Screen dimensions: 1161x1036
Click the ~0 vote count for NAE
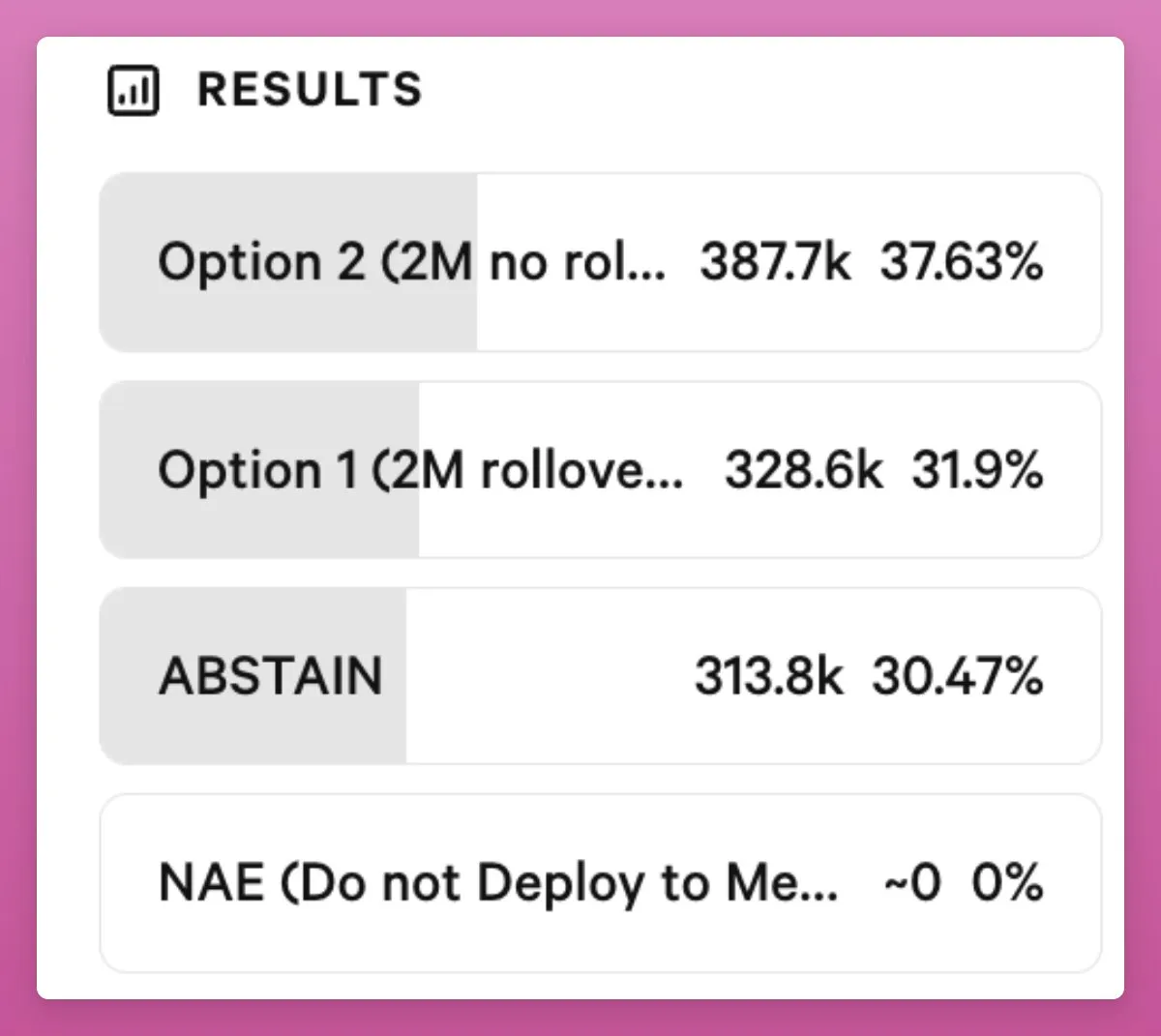click(x=911, y=882)
